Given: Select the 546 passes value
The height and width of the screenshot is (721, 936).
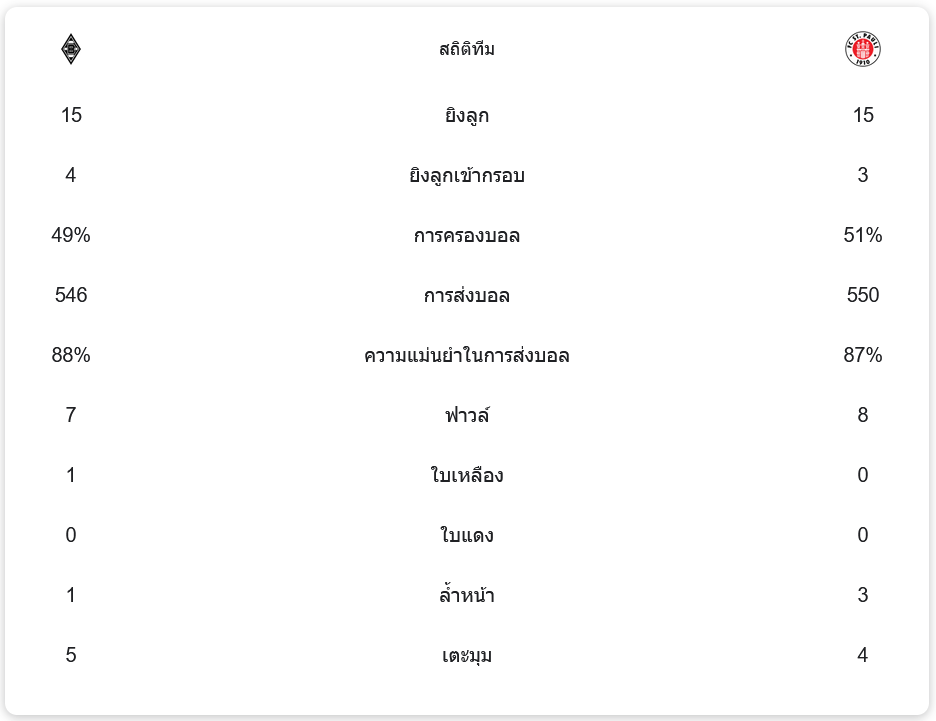Looking at the screenshot, I should 71,295.
